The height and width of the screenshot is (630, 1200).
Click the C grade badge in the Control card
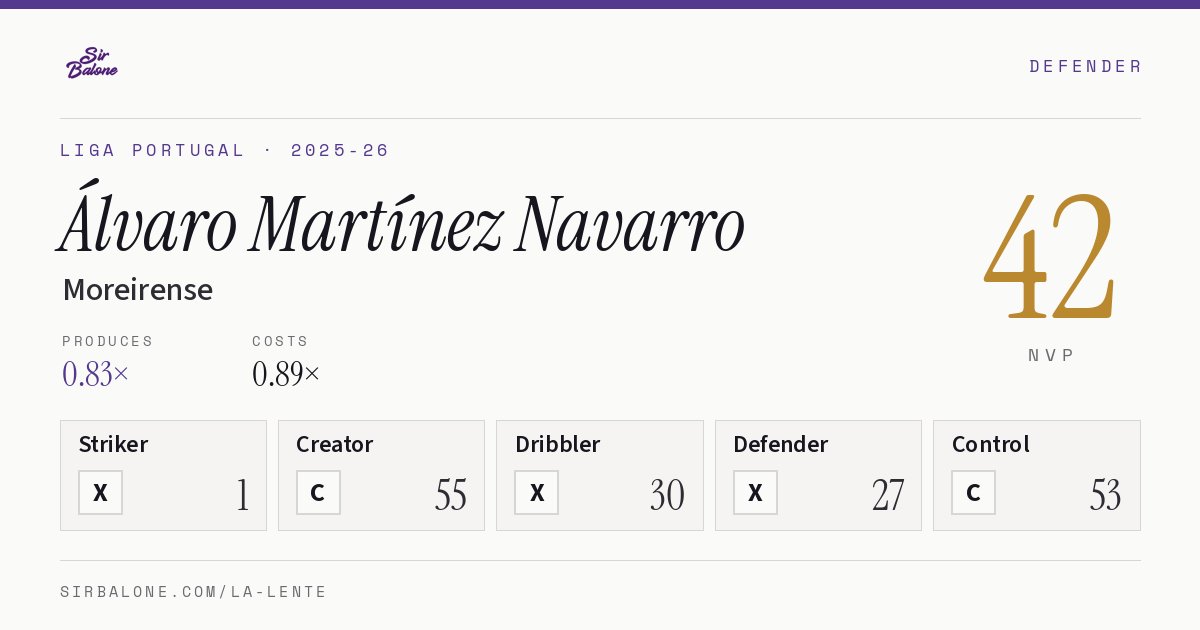tap(973, 492)
